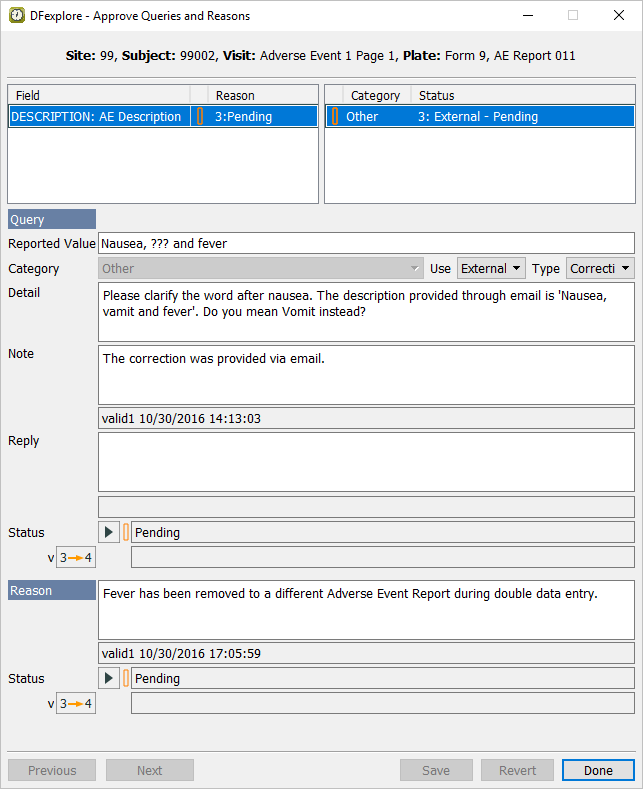The width and height of the screenshot is (643, 789).
Task: Open the Use dropdown set to External
Action: click(491, 268)
